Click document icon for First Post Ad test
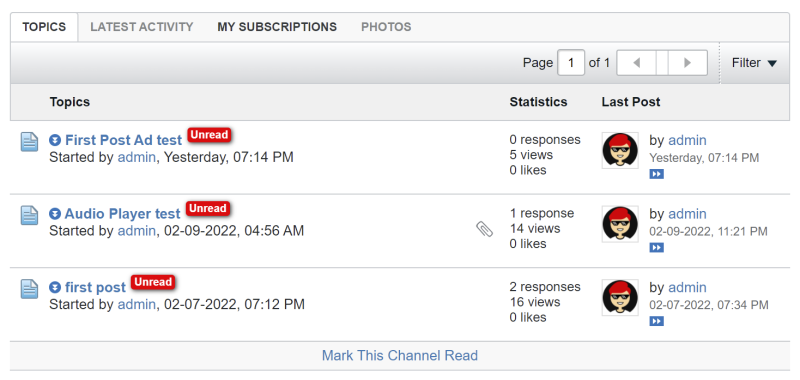 [30, 141]
